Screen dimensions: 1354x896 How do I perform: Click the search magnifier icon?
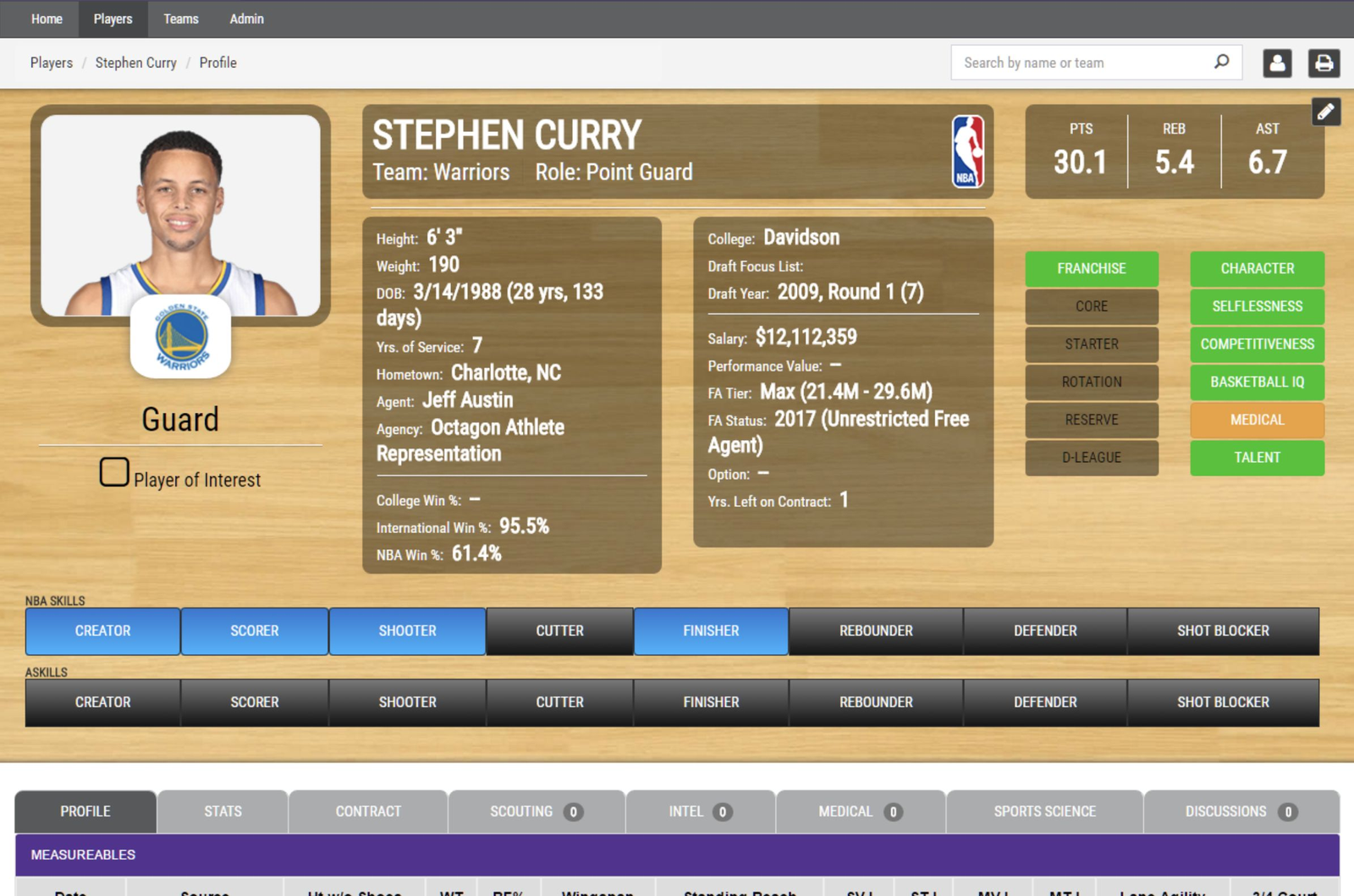tap(1221, 62)
